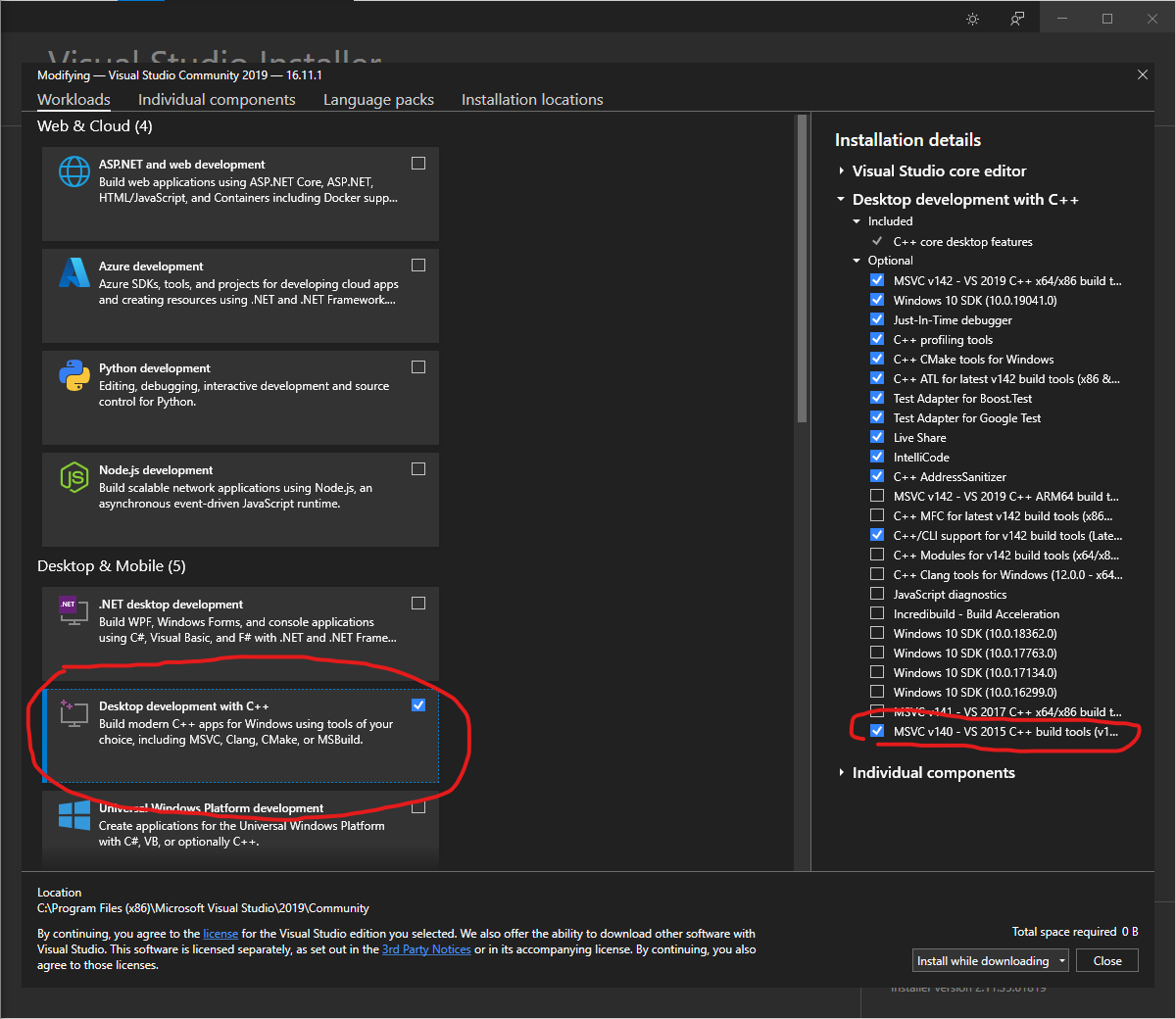Close the Modifying dialog with X
This screenshot has height=1019, width=1176.
click(x=1143, y=74)
